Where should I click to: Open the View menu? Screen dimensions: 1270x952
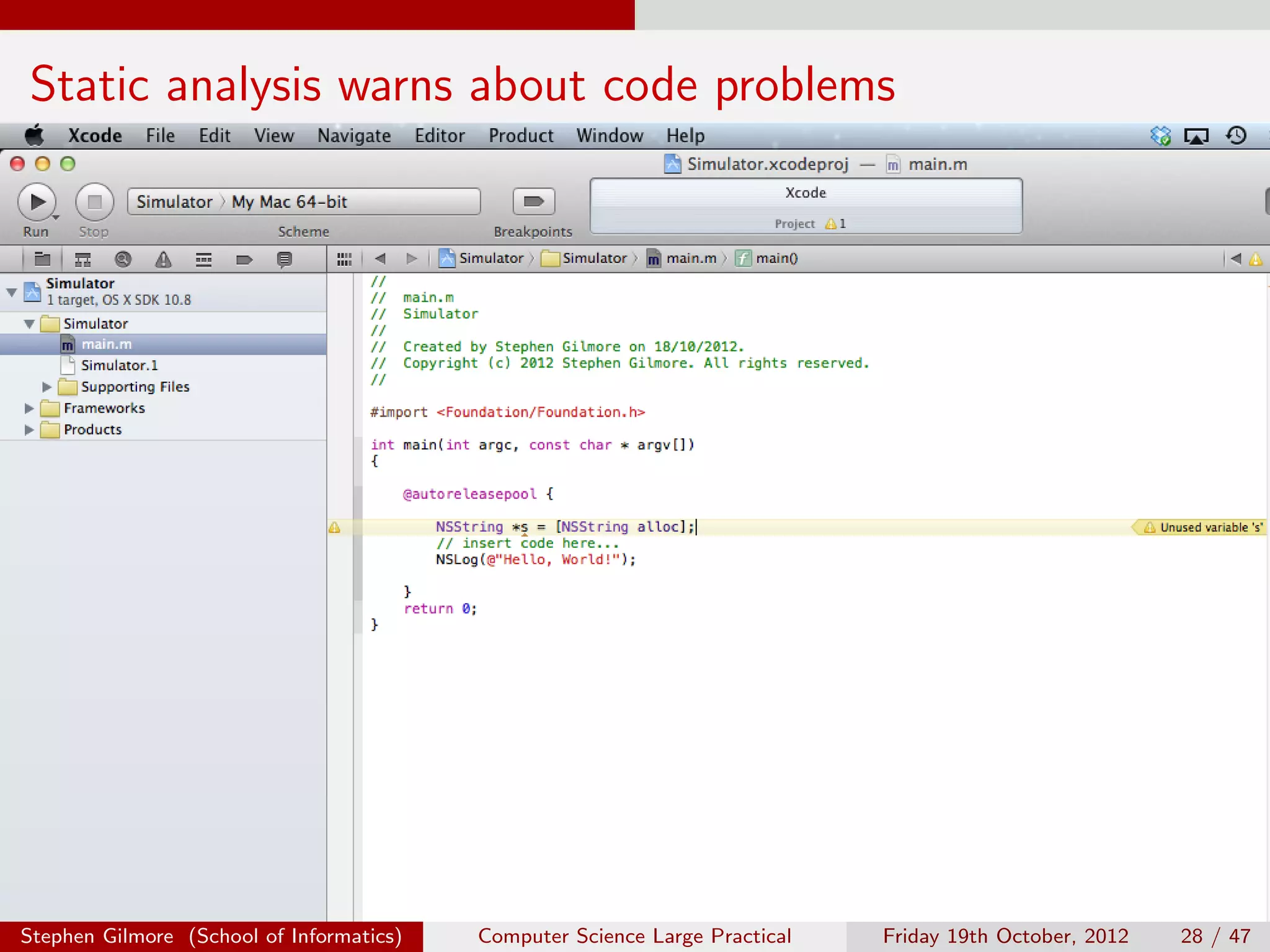tap(274, 136)
